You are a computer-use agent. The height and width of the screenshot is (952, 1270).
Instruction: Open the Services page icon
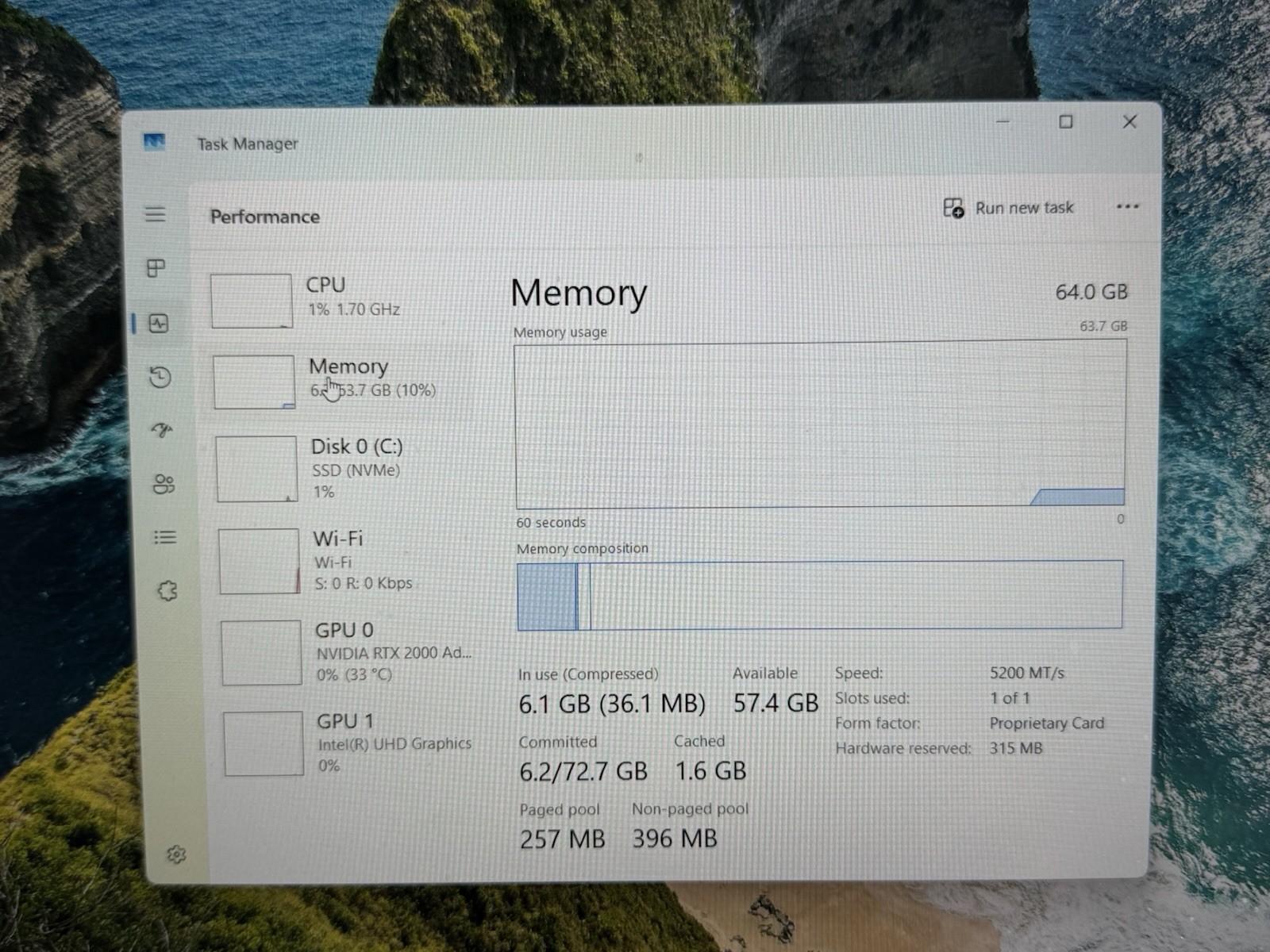click(x=167, y=590)
